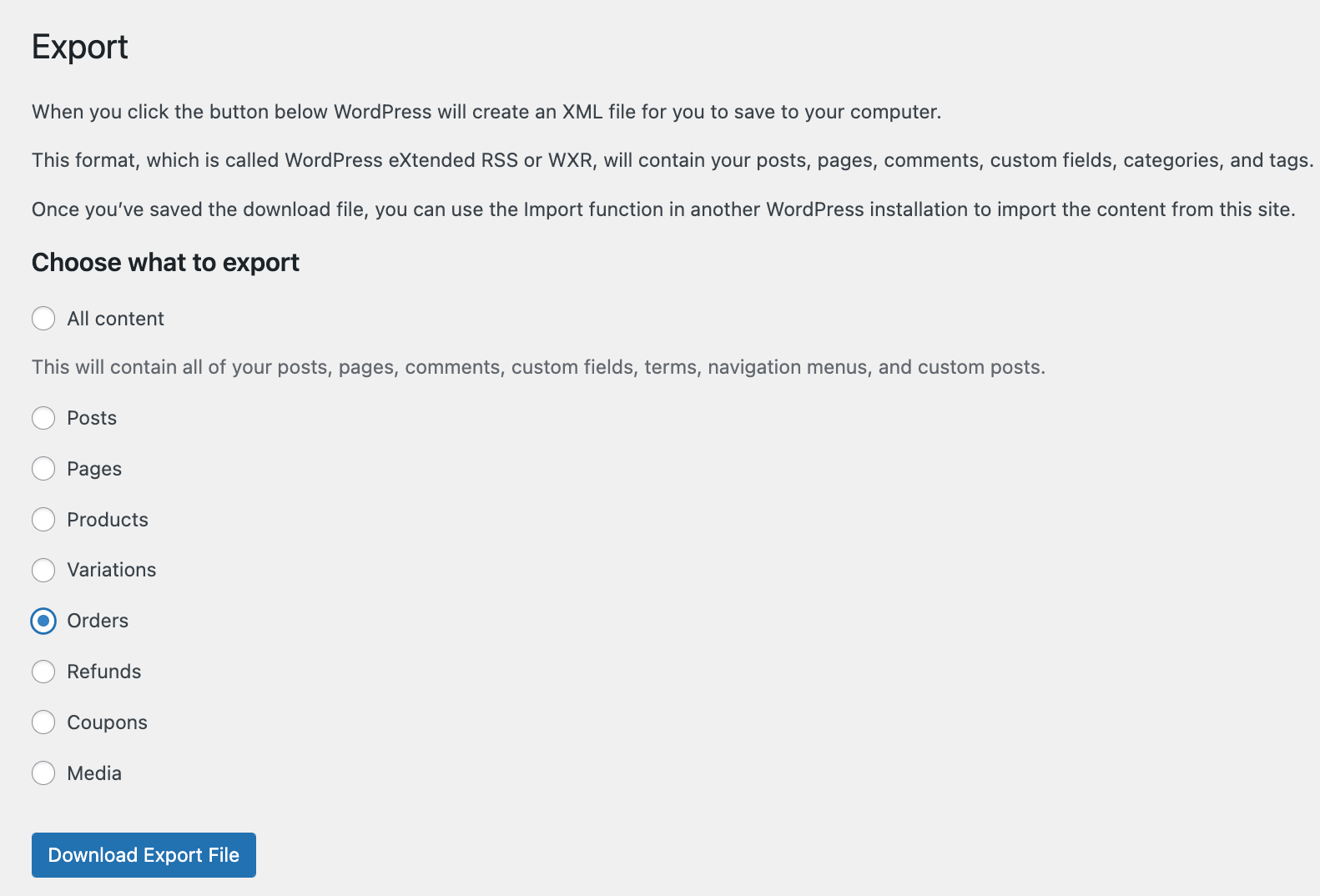Select the Variations radio button
Viewport: 1320px width, 896px height.
coord(43,570)
